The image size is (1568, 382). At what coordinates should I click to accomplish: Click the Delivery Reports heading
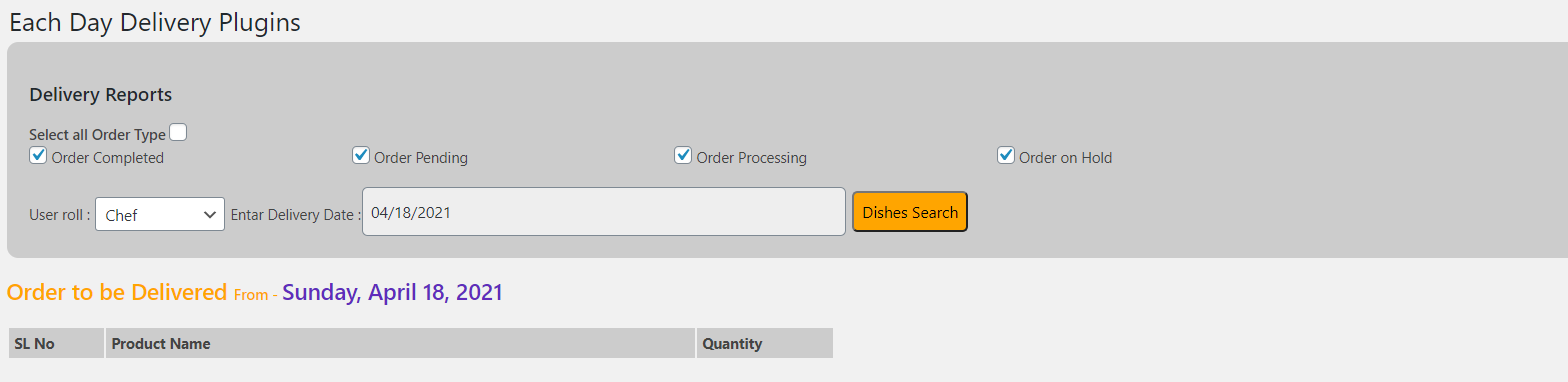tap(101, 95)
